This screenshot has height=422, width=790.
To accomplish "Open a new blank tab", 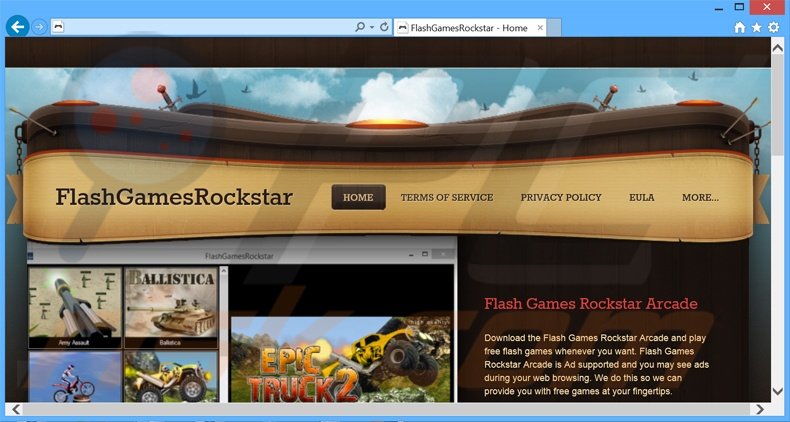I will tap(554, 28).
